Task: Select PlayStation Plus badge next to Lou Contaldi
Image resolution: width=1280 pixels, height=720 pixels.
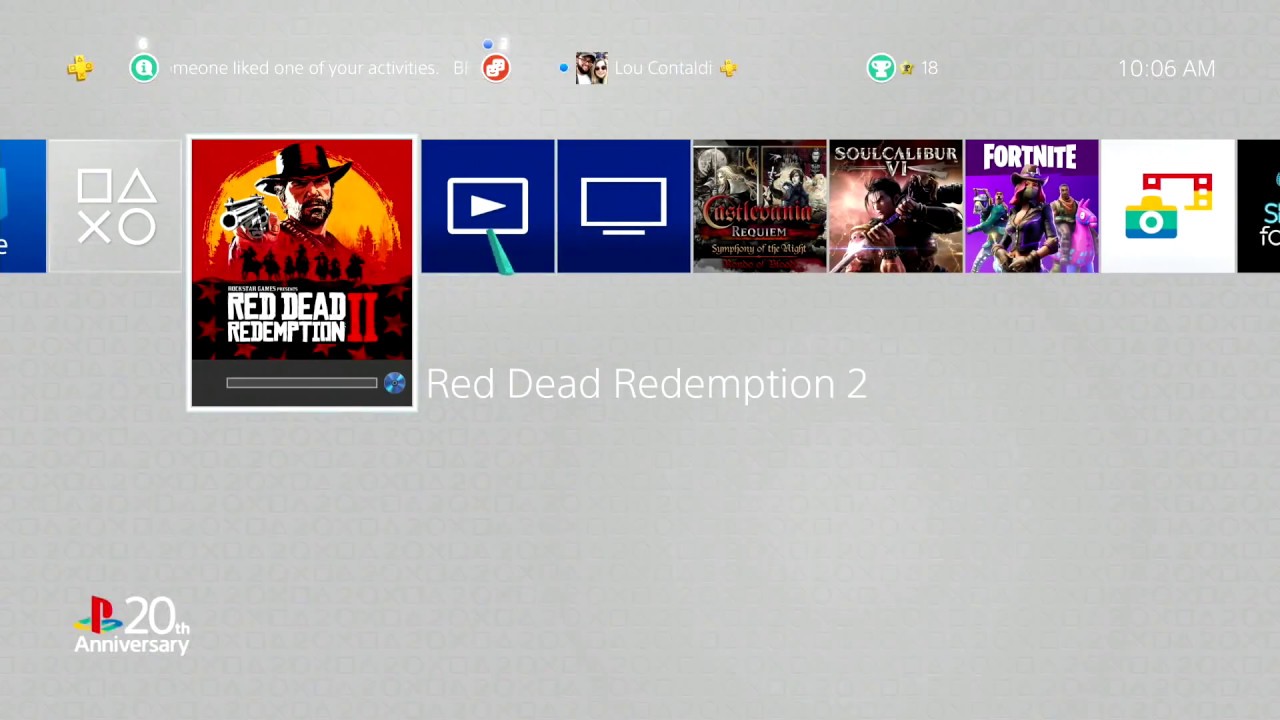Action: 728,68
